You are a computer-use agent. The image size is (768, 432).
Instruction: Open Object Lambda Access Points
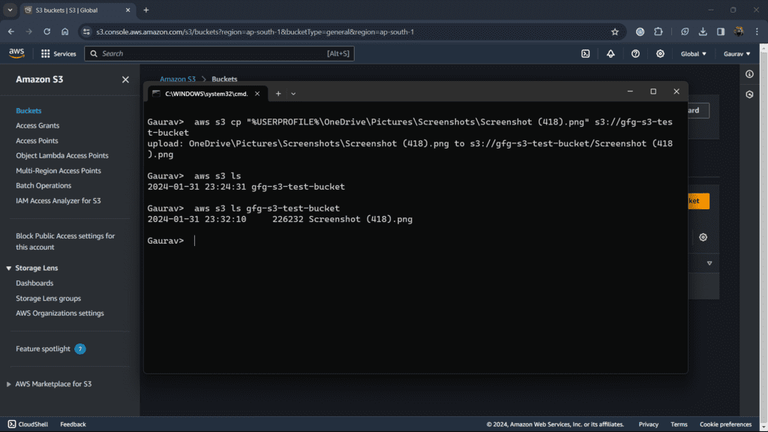62,155
